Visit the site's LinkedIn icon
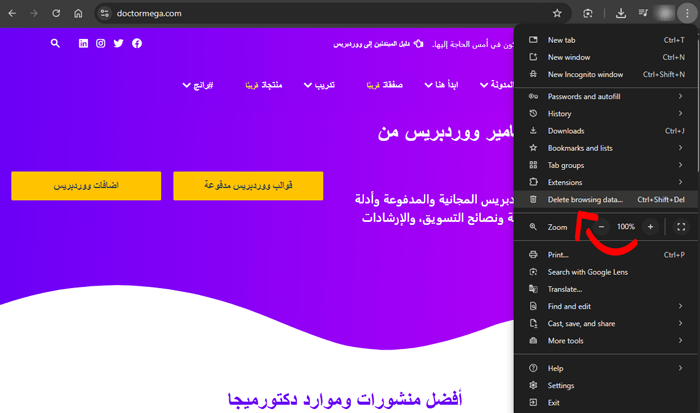The image size is (700, 413). point(83,43)
